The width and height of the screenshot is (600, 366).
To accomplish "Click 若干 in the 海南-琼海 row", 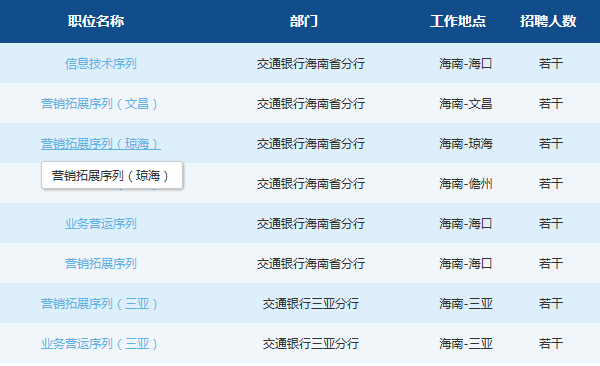I will pyautogui.click(x=551, y=144).
